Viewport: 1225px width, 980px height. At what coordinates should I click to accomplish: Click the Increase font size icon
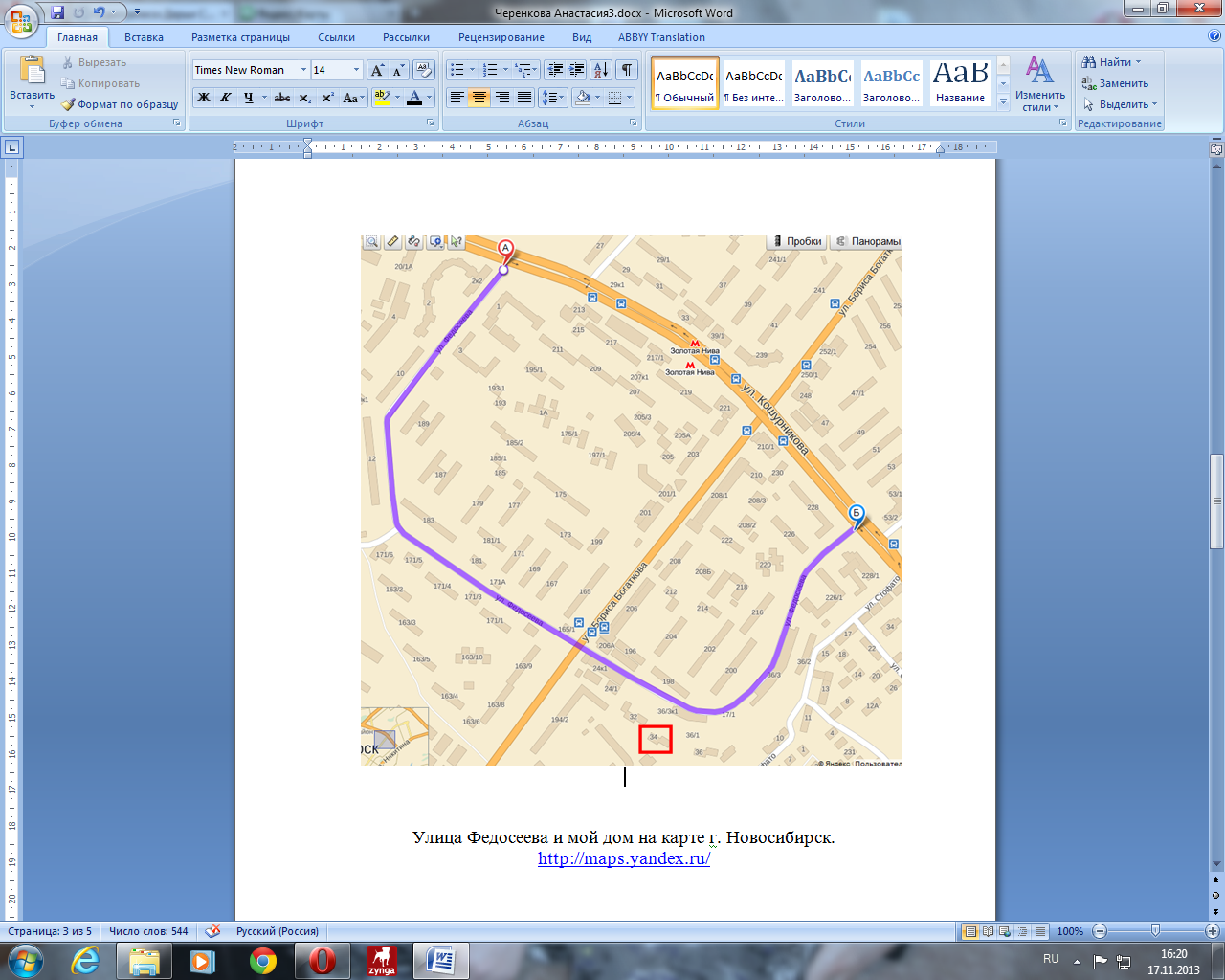click(x=377, y=70)
